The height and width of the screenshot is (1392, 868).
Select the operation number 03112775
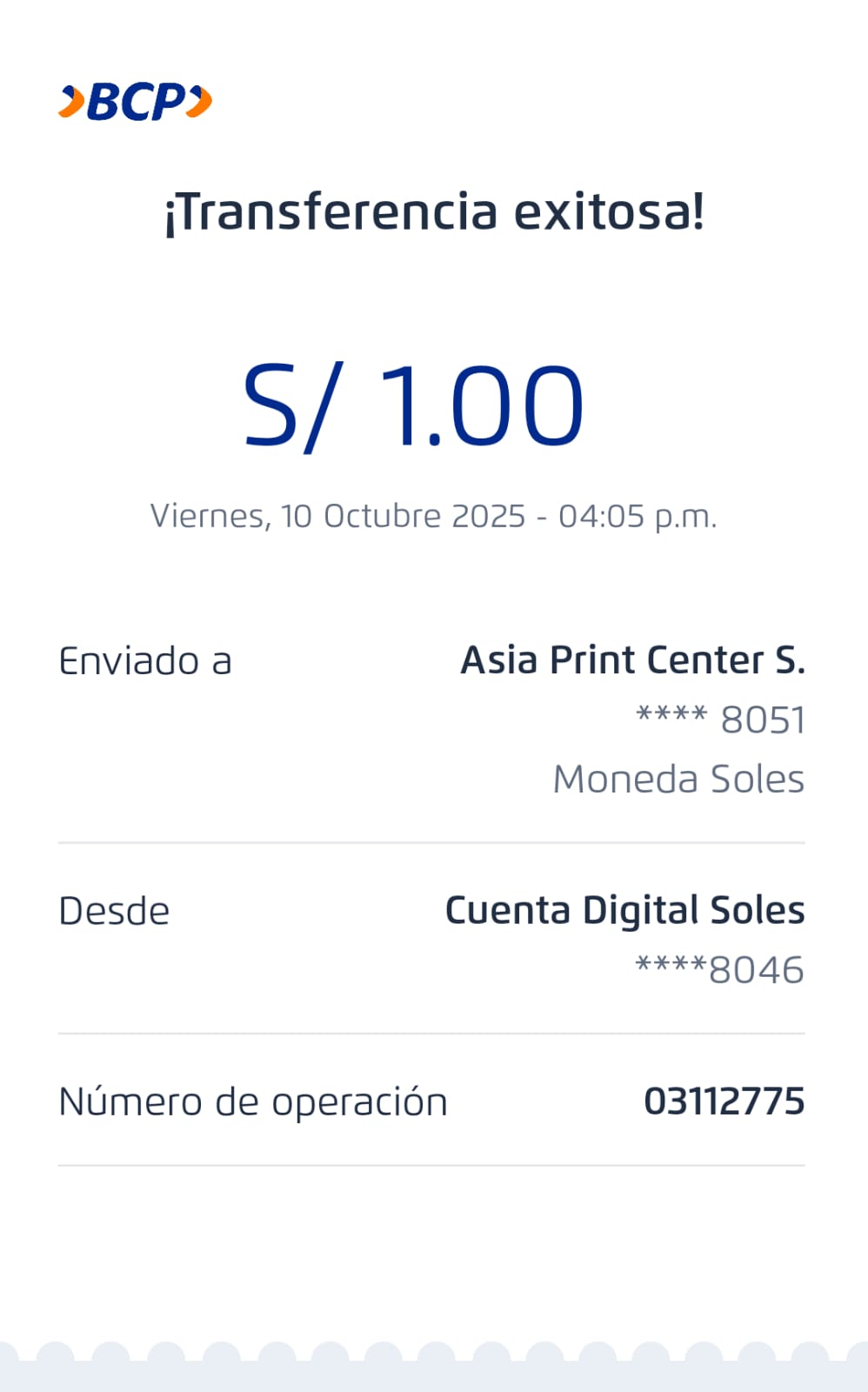pyautogui.click(x=724, y=1101)
